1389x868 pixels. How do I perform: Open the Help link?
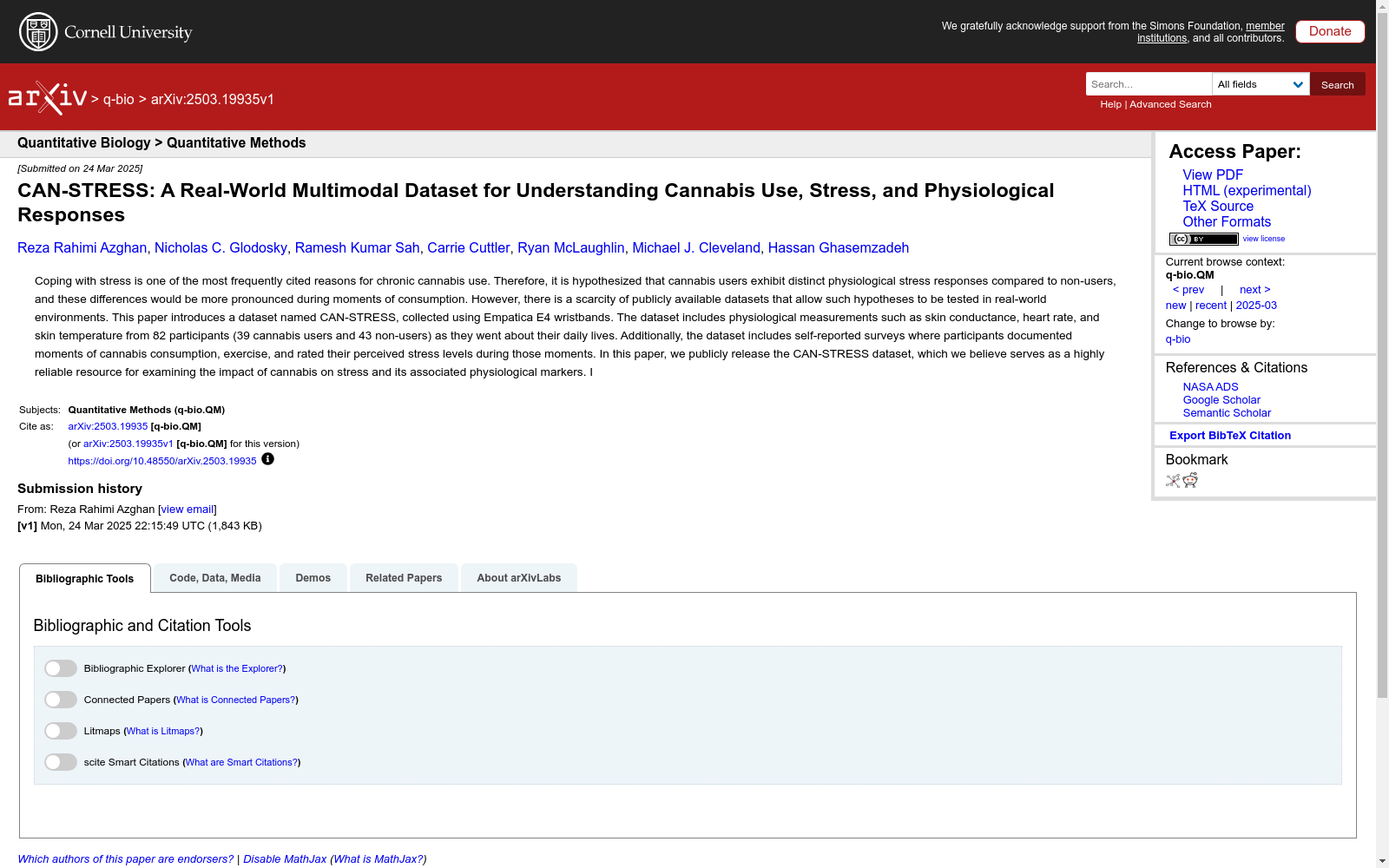pyautogui.click(x=1110, y=104)
